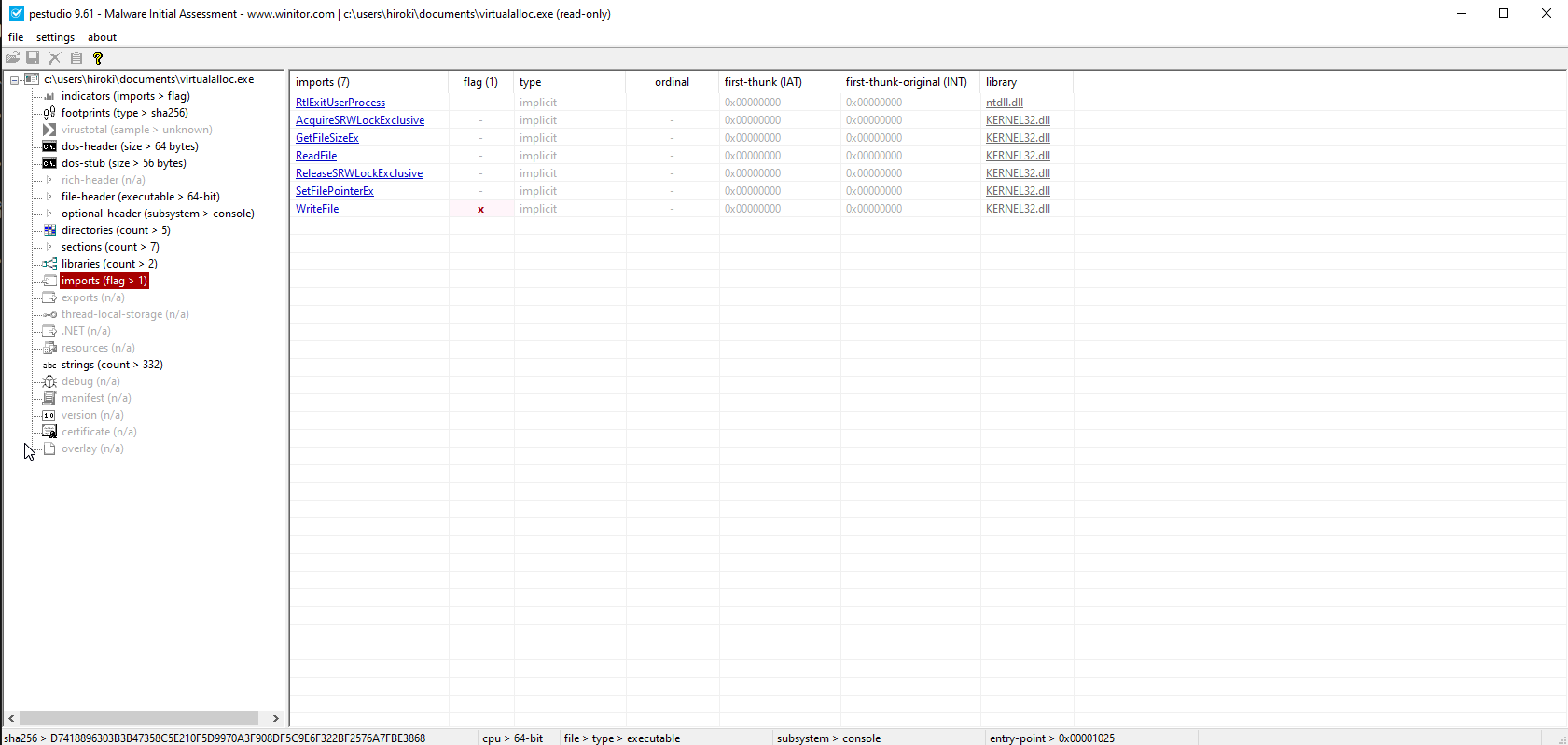Open the ntdll.dll library link
The height and width of the screenshot is (745, 1568).
coord(1004,103)
